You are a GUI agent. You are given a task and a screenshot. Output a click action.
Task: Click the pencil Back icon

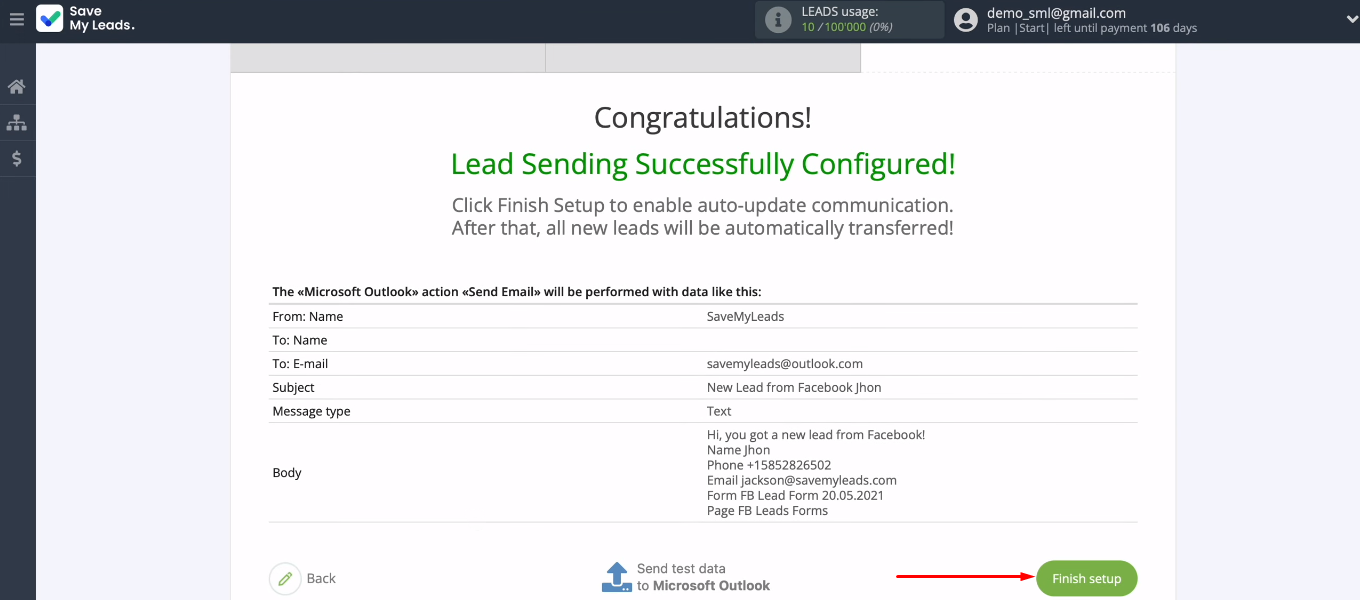(x=285, y=578)
